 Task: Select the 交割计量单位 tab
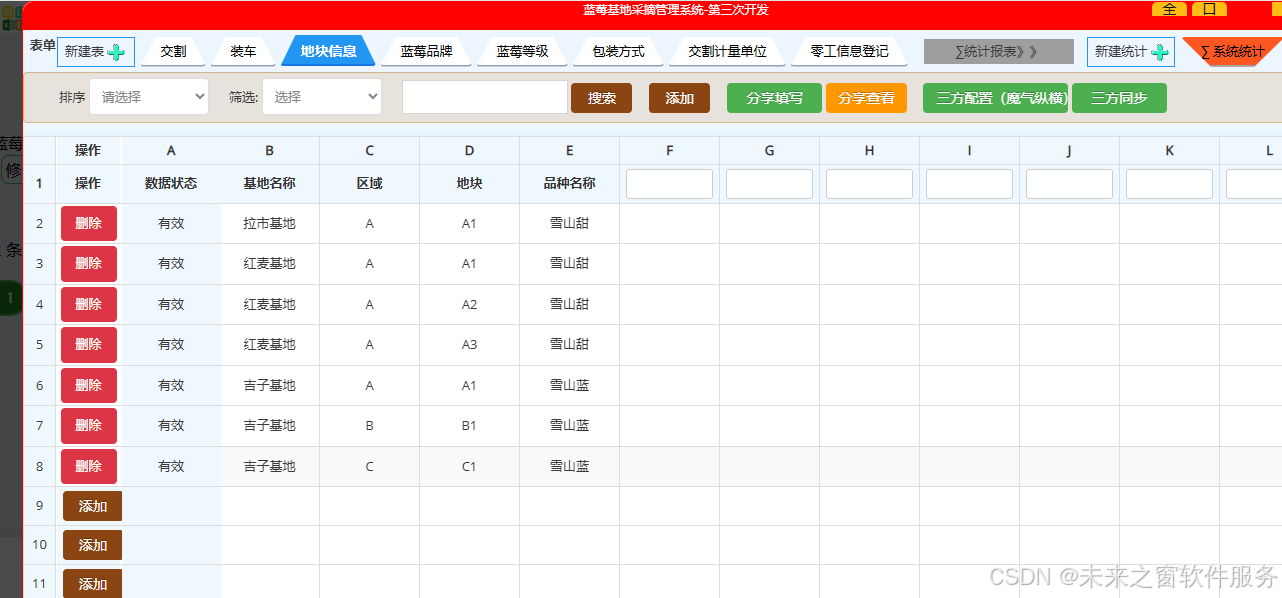pyautogui.click(x=727, y=51)
